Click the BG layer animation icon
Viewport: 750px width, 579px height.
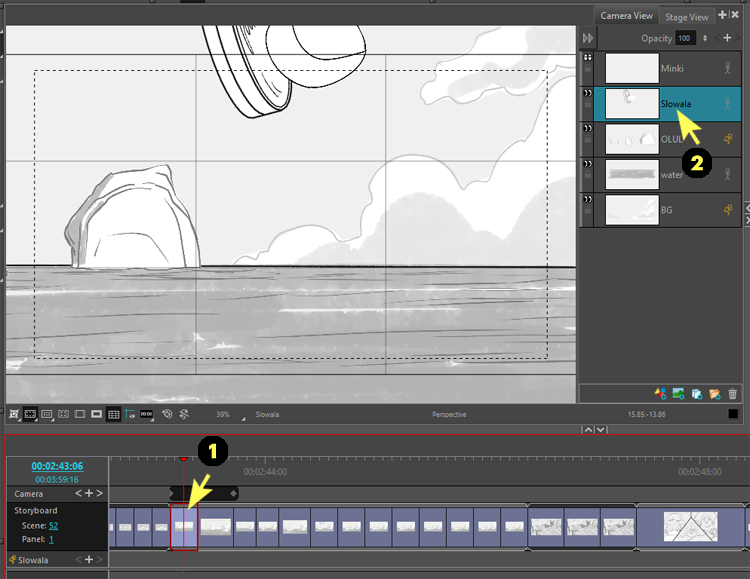pos(728,210)
